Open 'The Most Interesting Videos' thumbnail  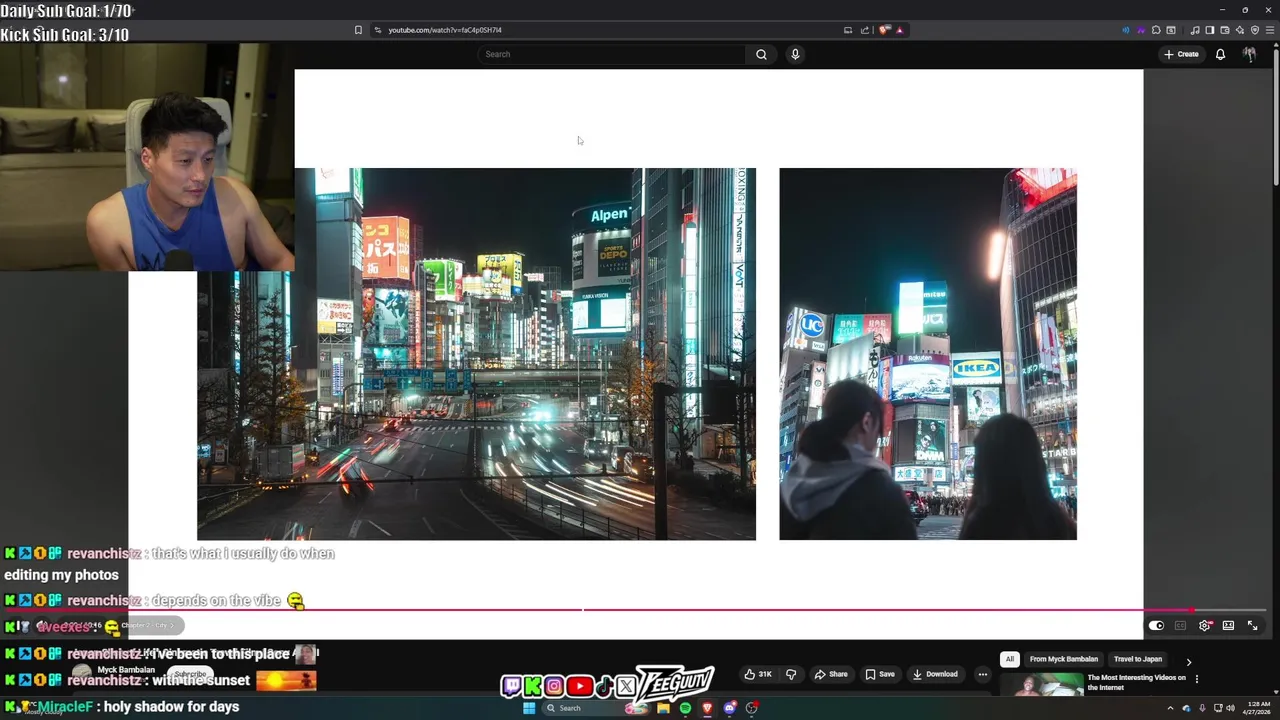point(1041,686)
